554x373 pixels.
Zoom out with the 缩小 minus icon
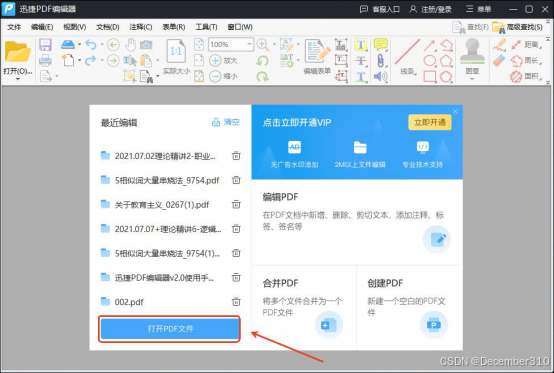[x=215, y=76]
